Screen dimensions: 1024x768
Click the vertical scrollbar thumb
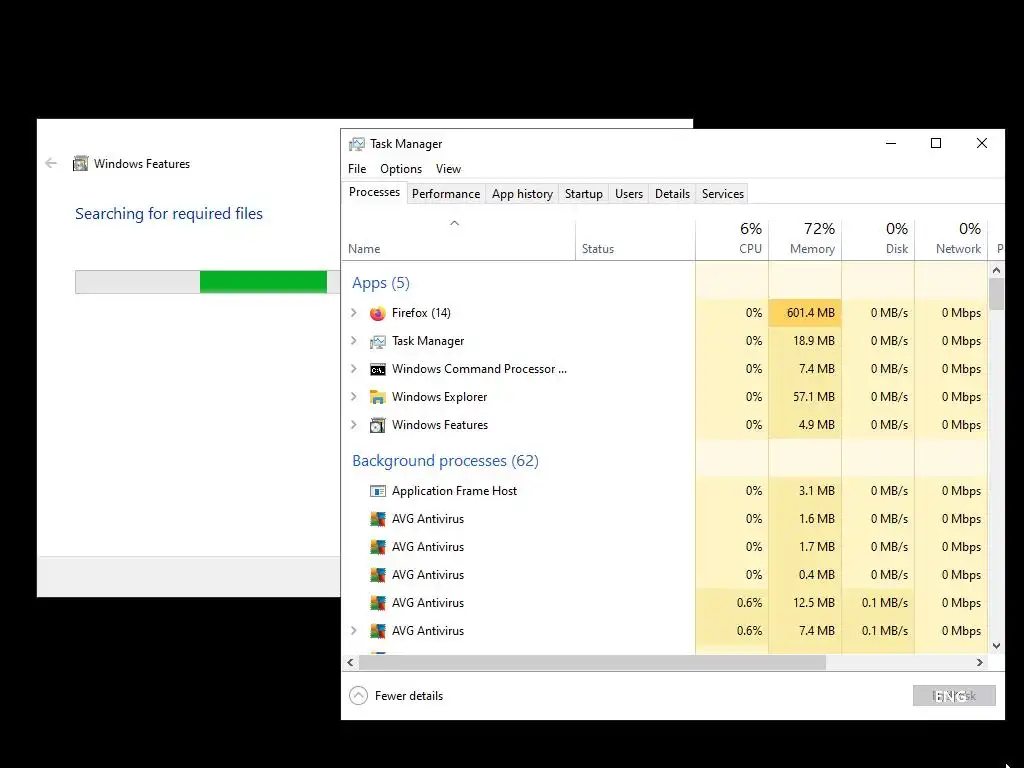[x=997, y=294]
